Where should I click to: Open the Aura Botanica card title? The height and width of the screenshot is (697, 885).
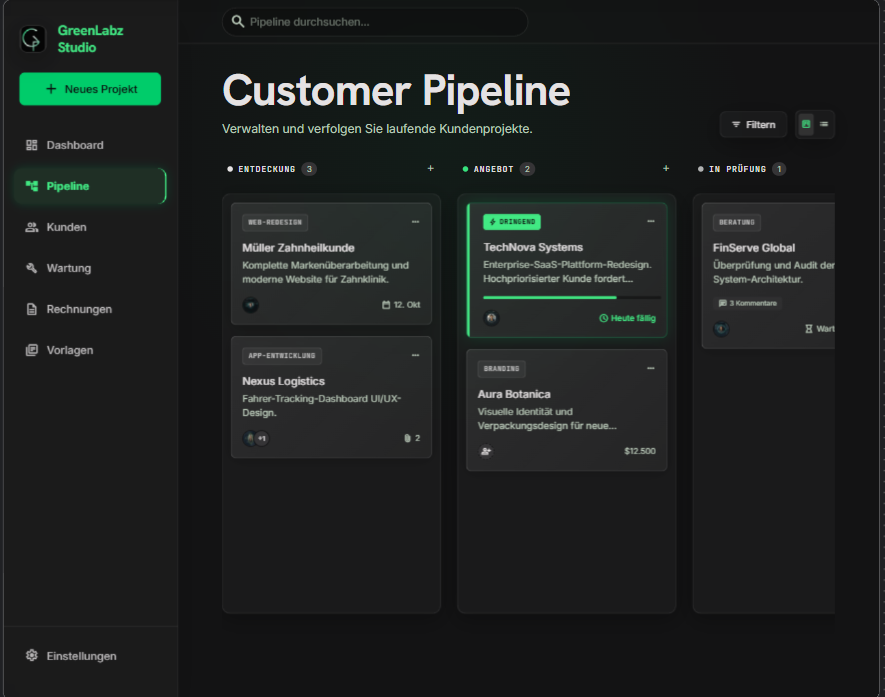click(x=514, y=394)
